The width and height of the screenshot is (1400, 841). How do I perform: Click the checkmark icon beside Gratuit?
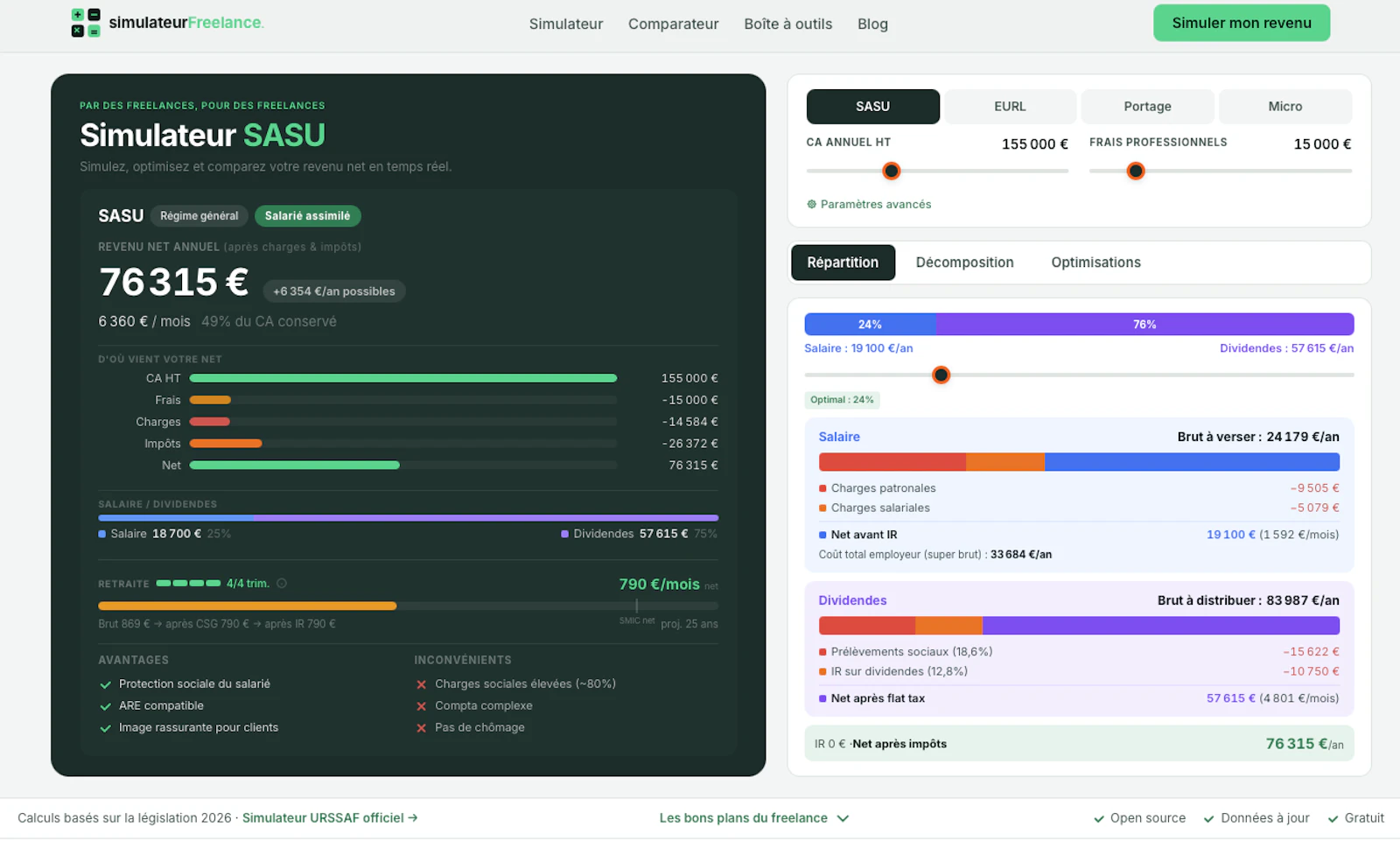1333,819
